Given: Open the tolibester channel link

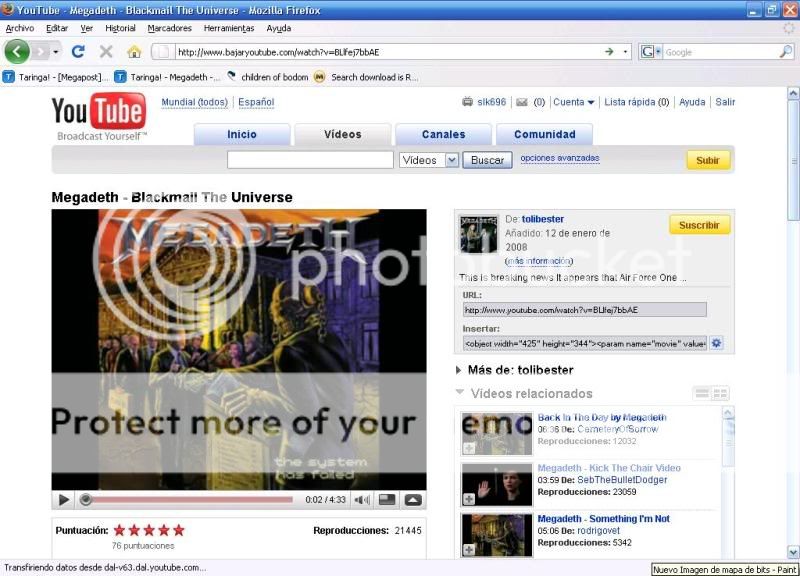Looking at the screenshot, I should click(x=543, y=219).
